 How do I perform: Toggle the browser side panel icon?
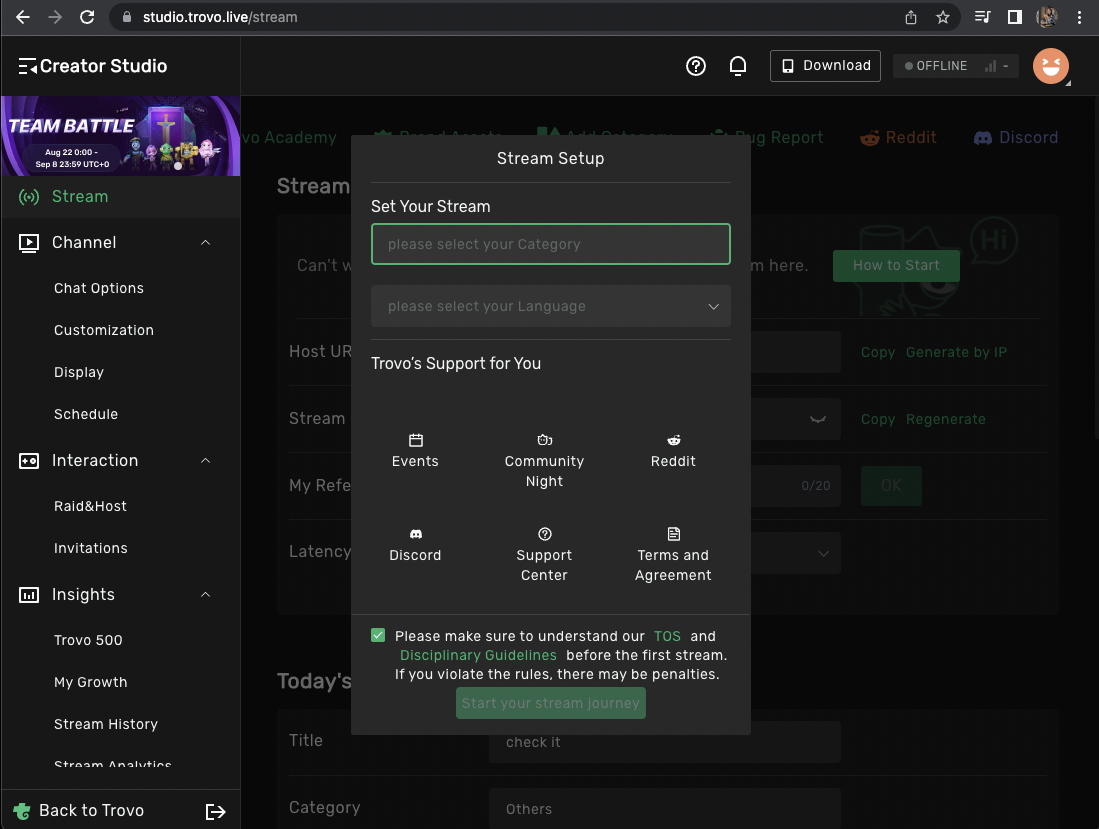(1014, 17)
